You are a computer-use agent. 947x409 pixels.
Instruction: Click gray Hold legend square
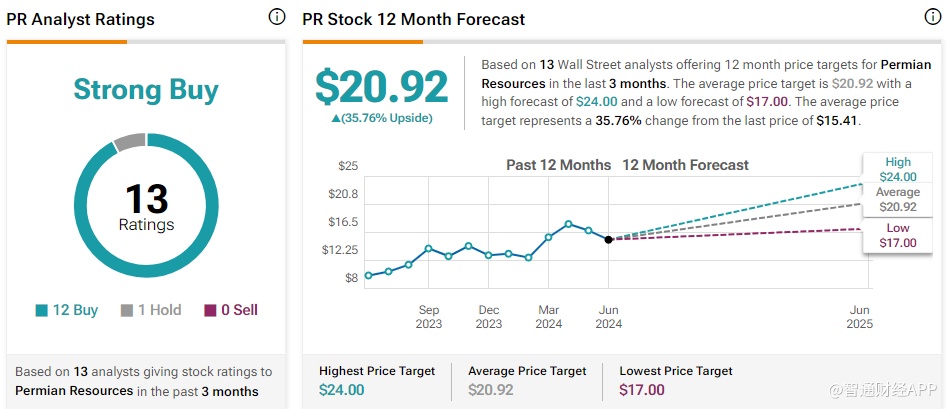(x=127, y=311)
